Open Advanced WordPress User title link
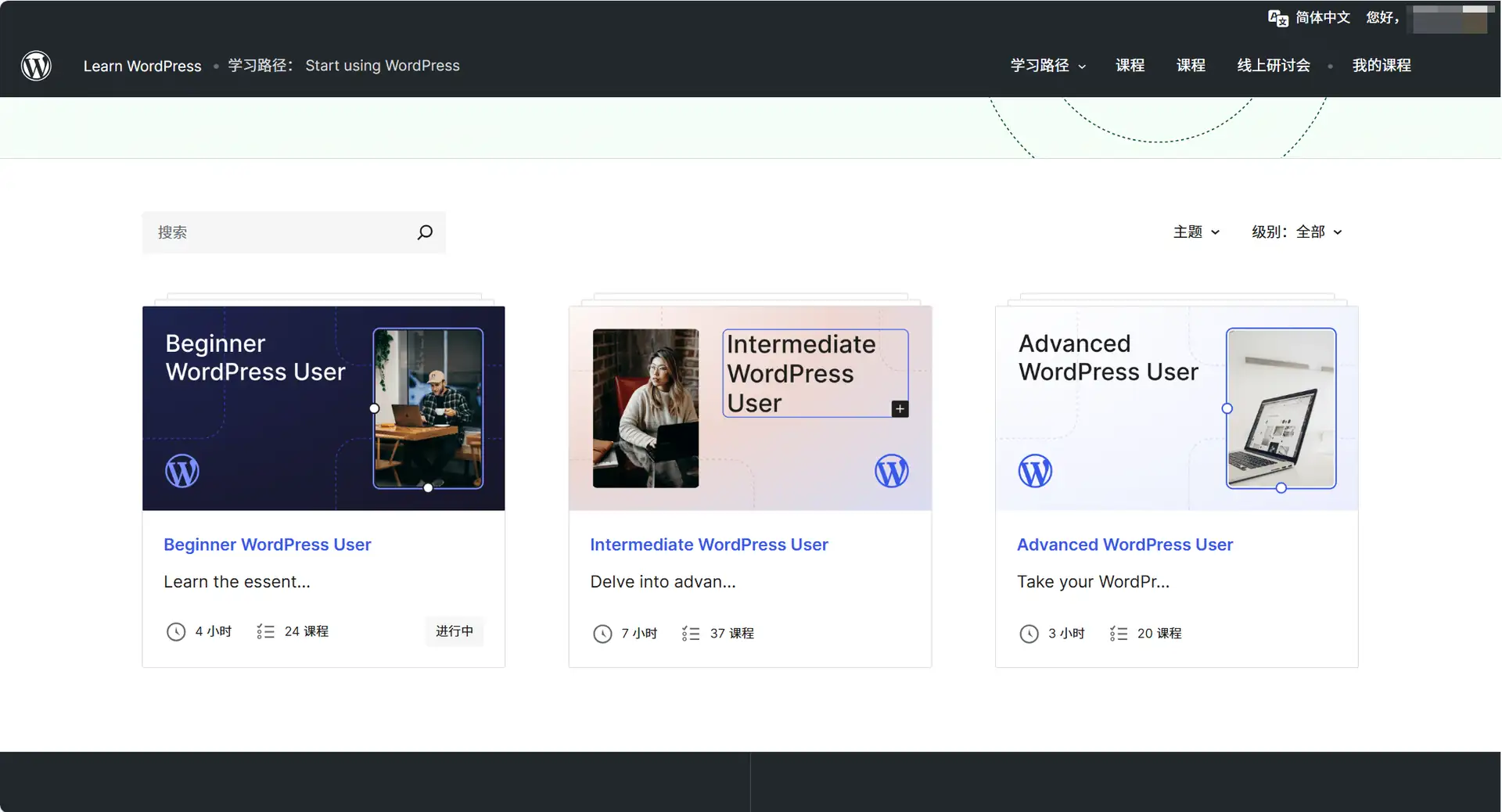Image resolution: width=1502 pixels, height=812 pixels. click(x=1124, y=544)
